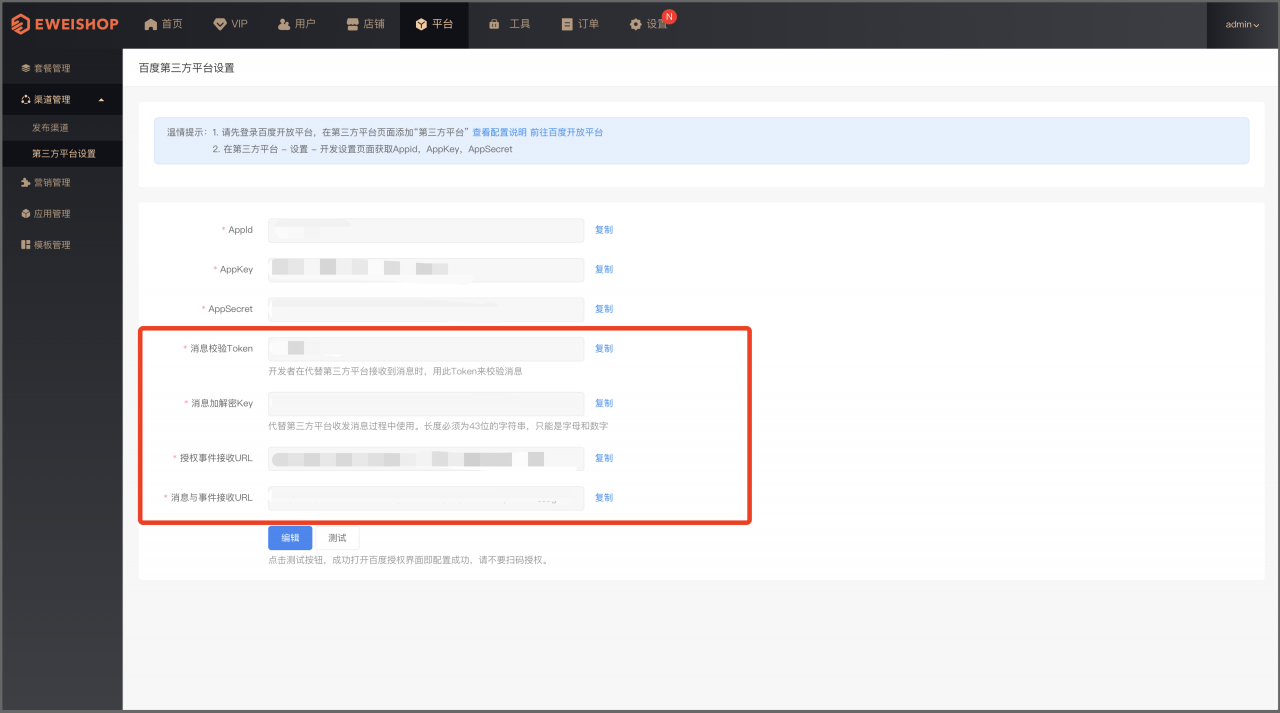Click the 43位 key length hint text

pyautogui.click(x=438, y=426)
